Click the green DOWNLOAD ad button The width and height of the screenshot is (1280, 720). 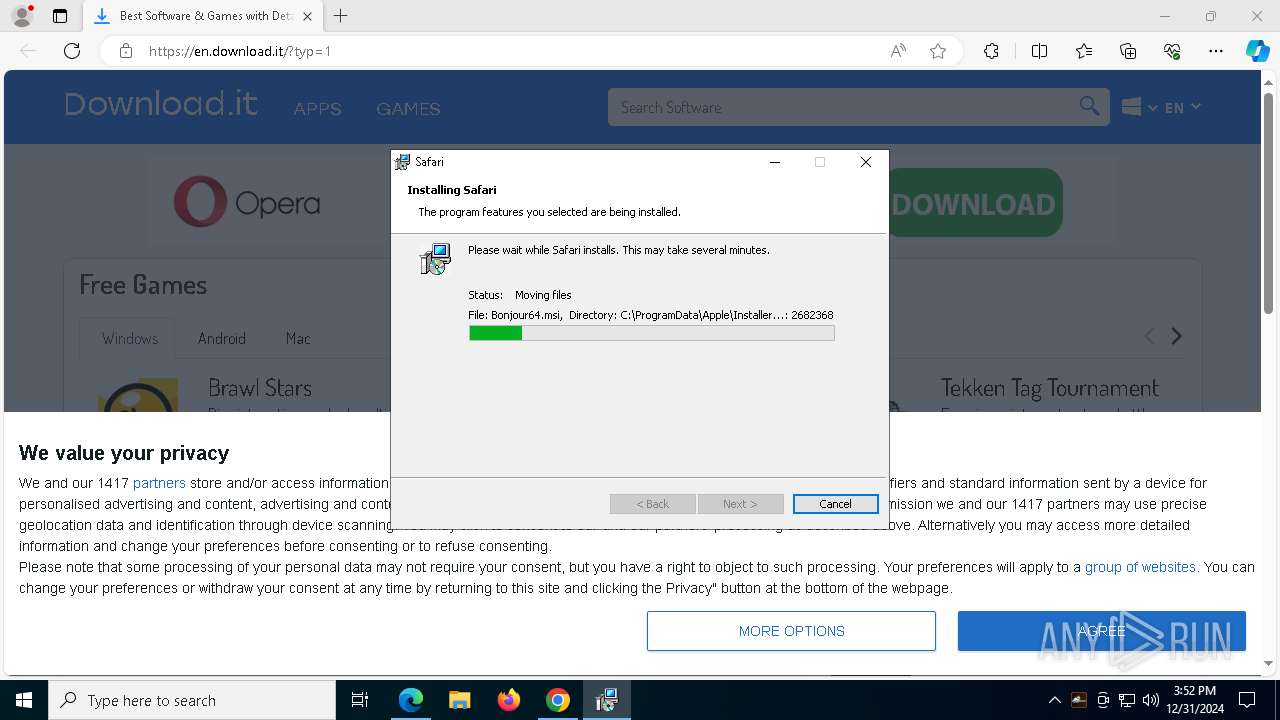pos(974,203)
